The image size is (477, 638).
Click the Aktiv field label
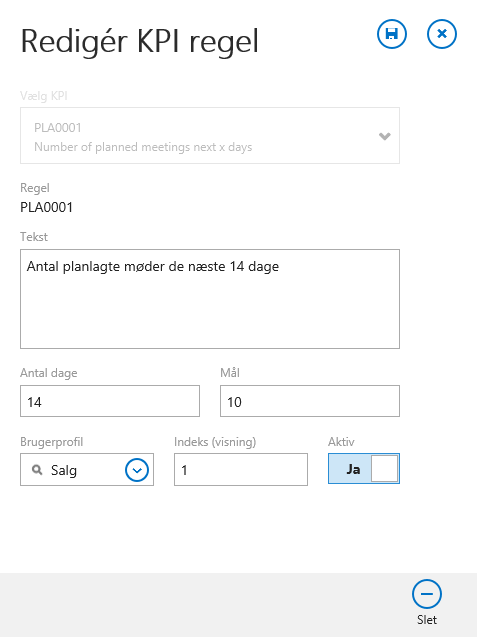[341, 442]
